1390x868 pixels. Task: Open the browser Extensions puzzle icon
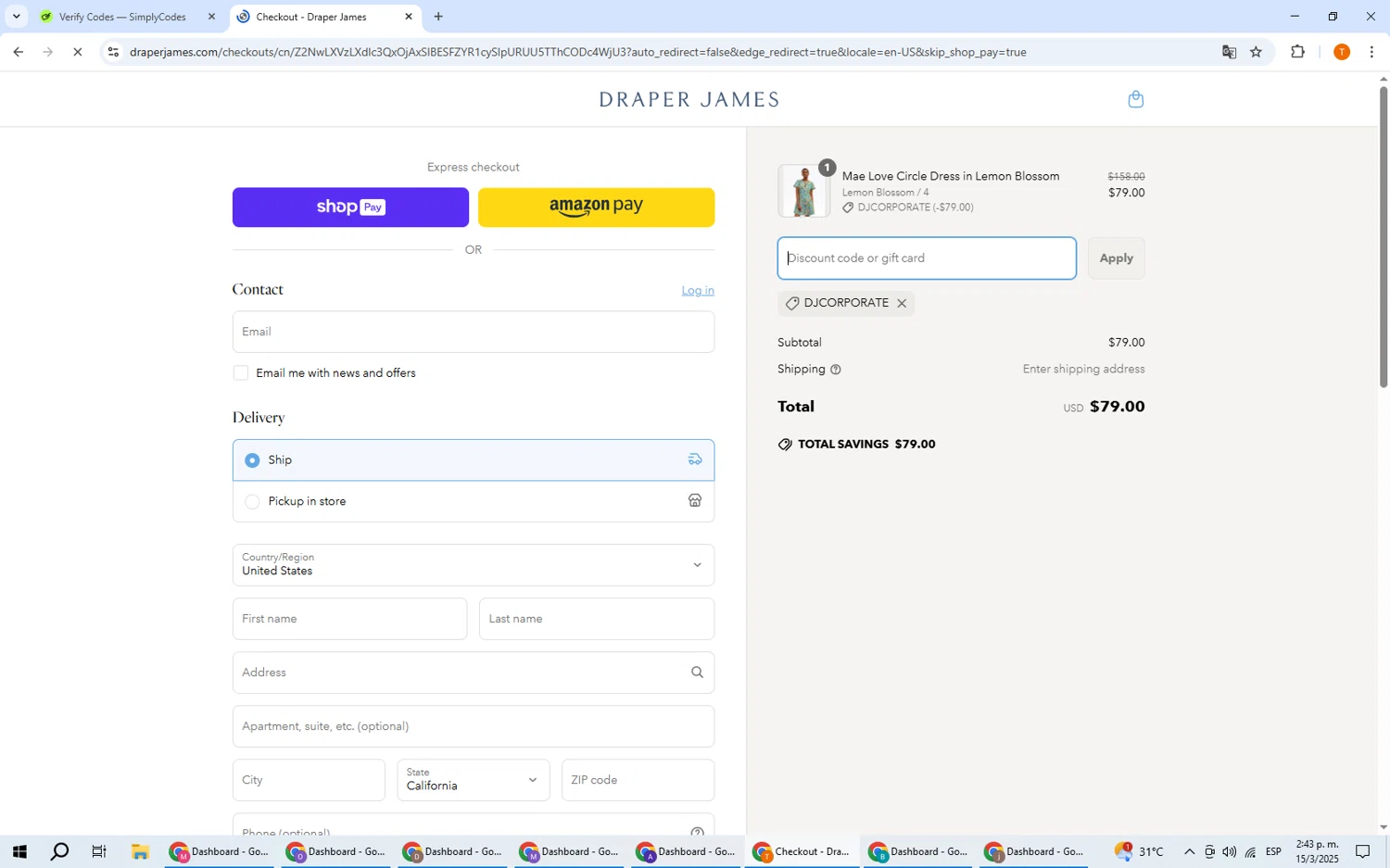pos(1297,52)
